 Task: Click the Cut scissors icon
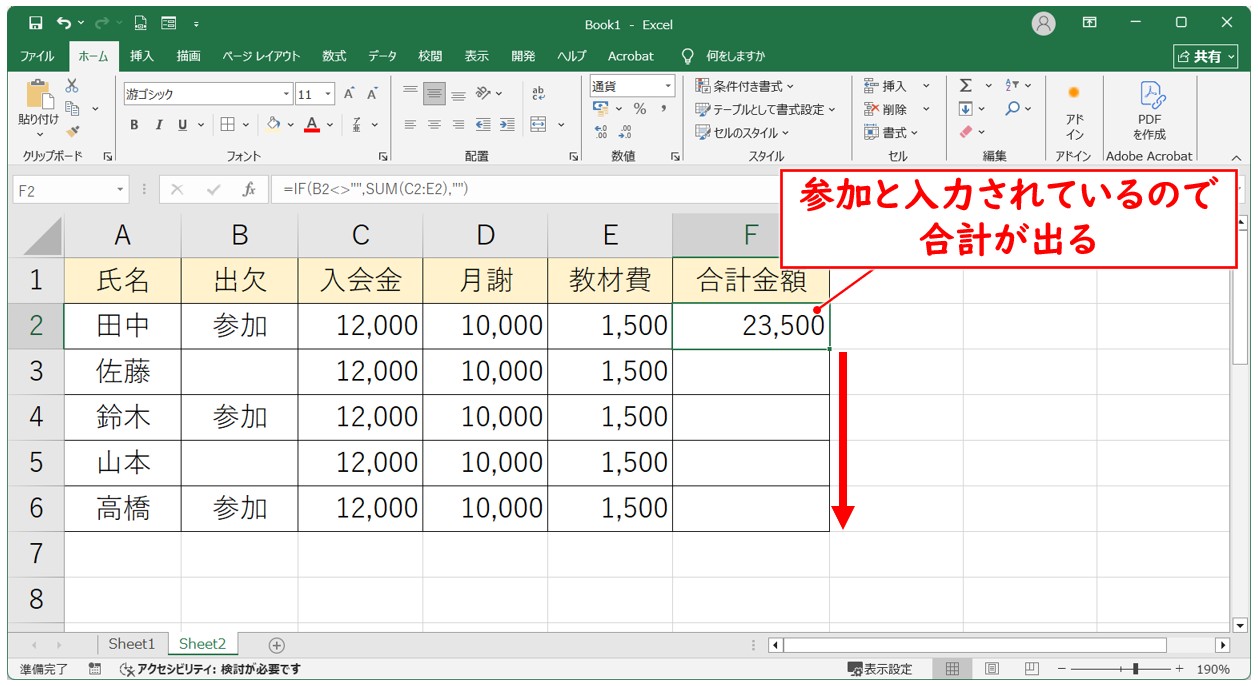72,87
